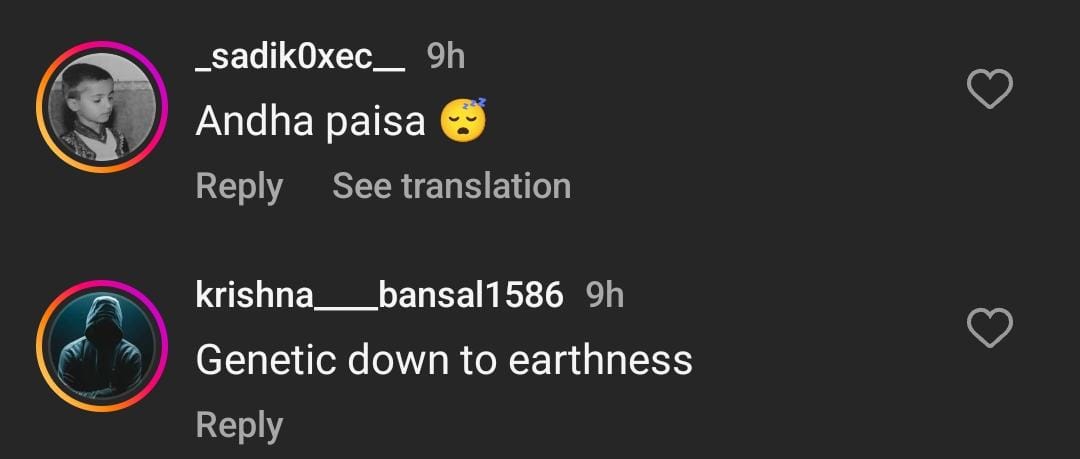Click "See translation" under the first comment
The height and width of the screenshot is (459, 1080).
(451, 186)
